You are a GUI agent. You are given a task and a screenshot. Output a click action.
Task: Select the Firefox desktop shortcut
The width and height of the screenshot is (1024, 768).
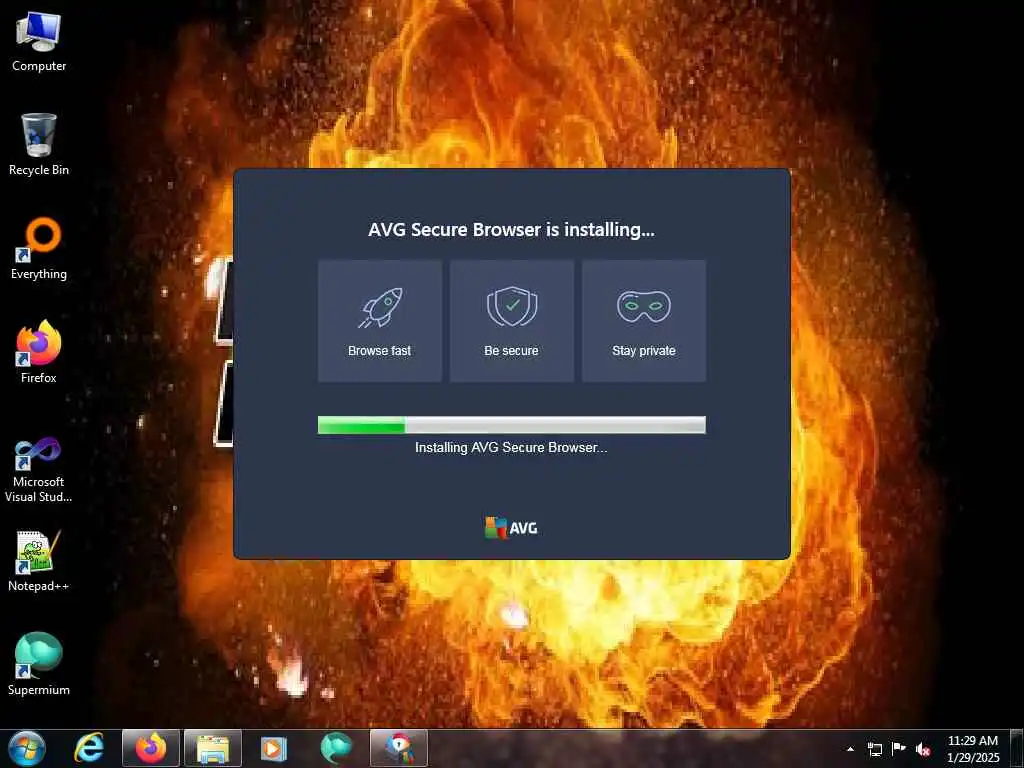[x=39, y=353]
